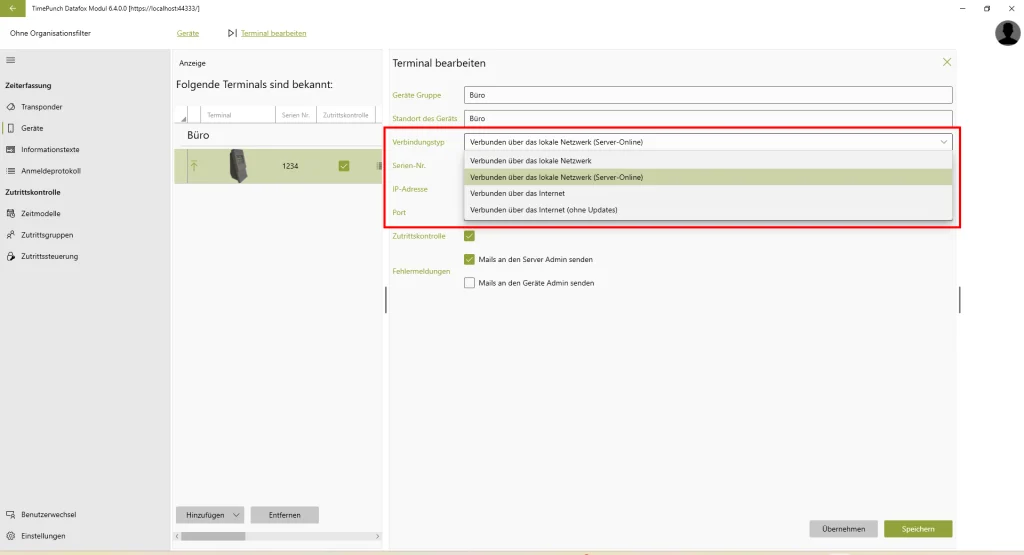The width and height of the screenshot is (1024, 555).
Task: Select 'Verbunden über das lokale Netzwerk (Server-Online)' in the list
Action: 708,177
